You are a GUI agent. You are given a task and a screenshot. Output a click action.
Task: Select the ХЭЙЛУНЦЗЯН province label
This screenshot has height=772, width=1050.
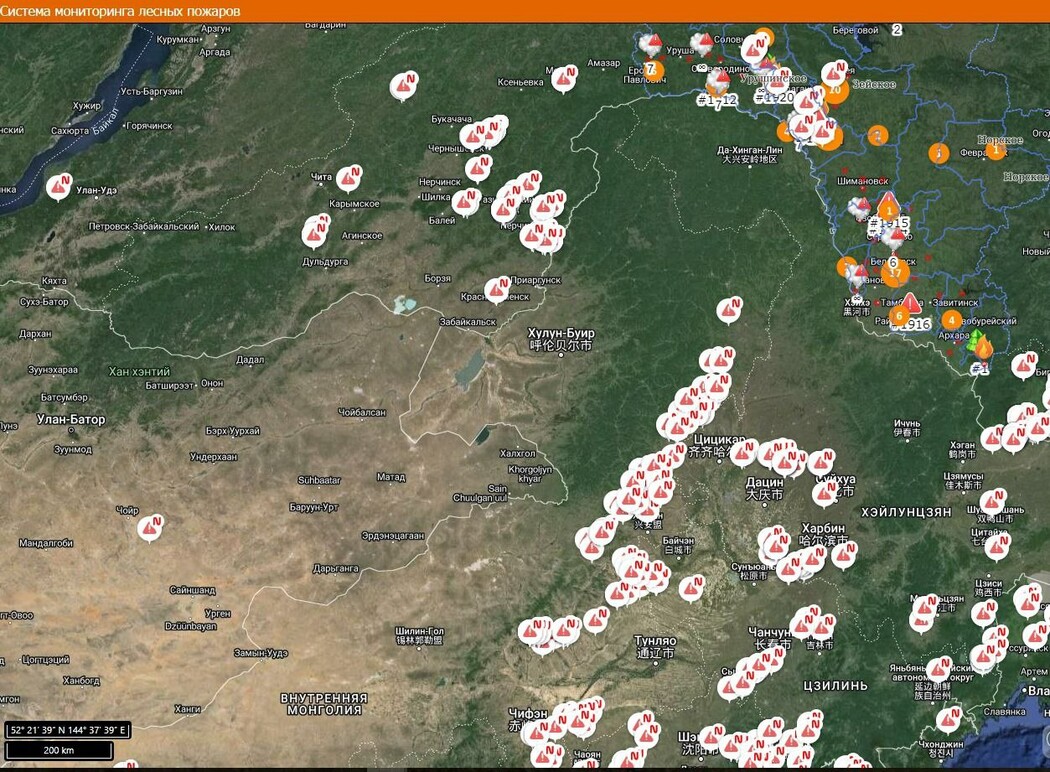[x=906, y=512]
